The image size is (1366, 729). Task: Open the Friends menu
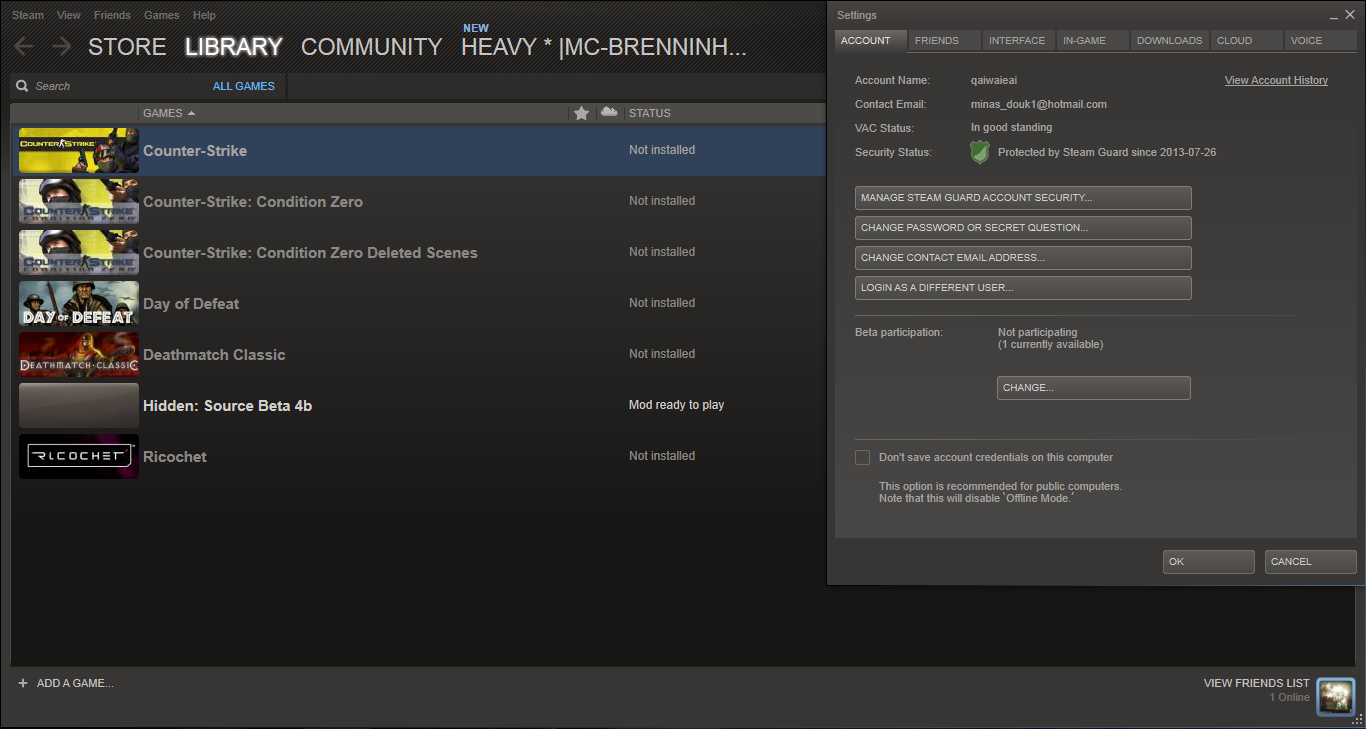(112, 16)
